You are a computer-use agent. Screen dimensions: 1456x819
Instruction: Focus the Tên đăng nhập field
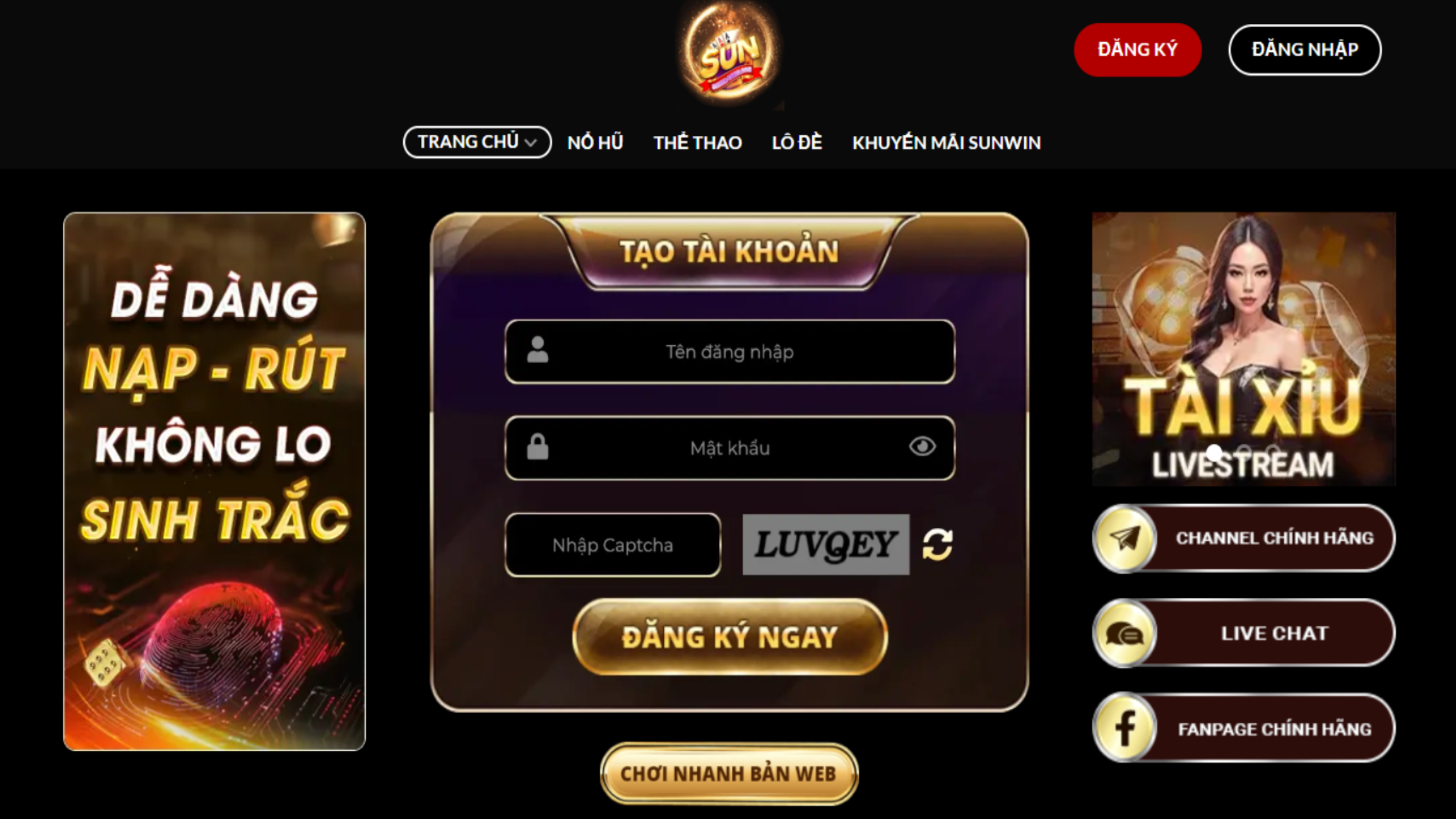(730, 351)
